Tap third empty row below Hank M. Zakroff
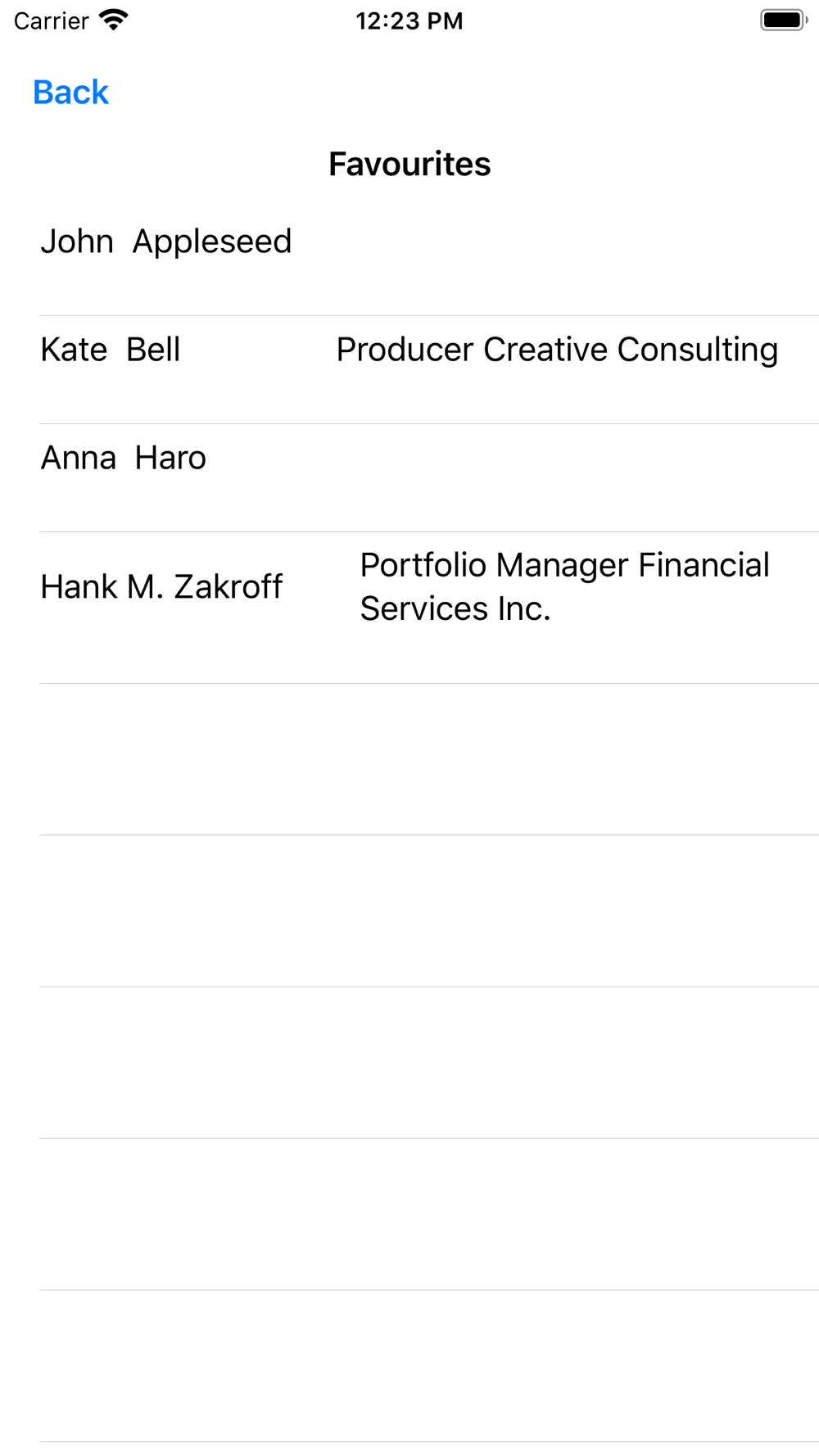This screenshot has height=1456, width=819. pos(429,1062)
